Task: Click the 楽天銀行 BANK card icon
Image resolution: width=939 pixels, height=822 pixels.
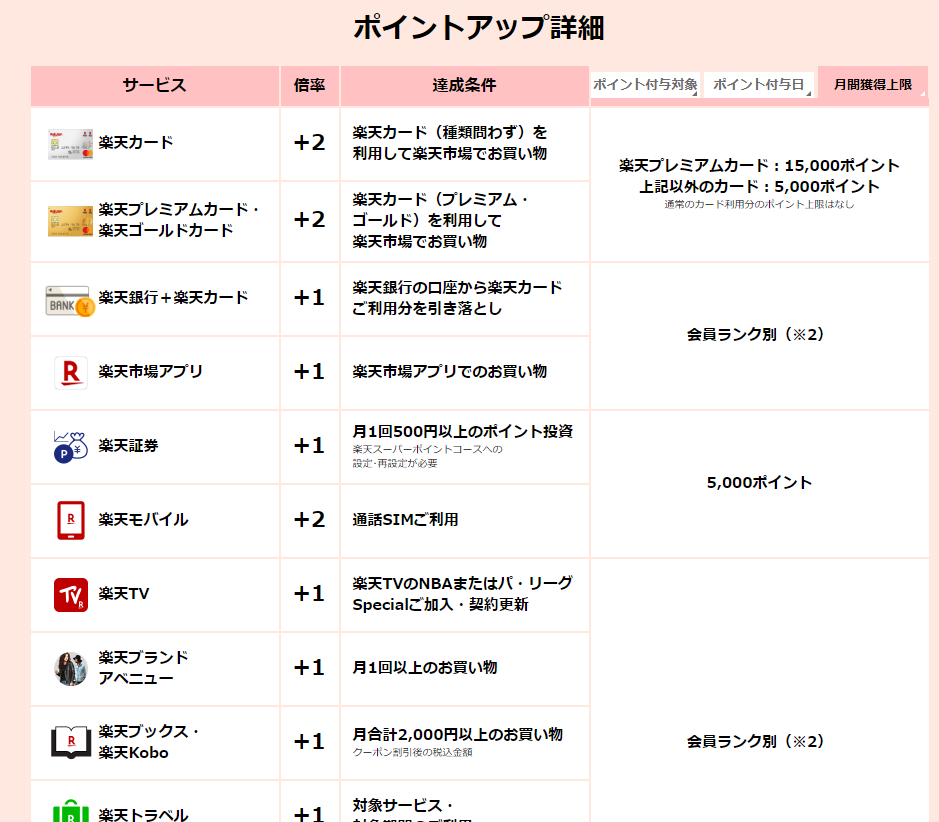Action: 70,299
